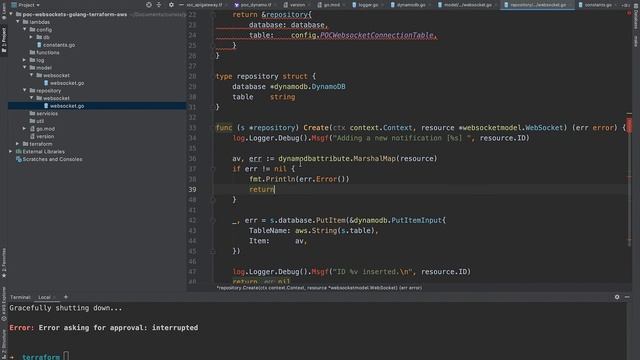
Task: Switch to model/.../websocket.go editor tab
Action: [466, 5]
